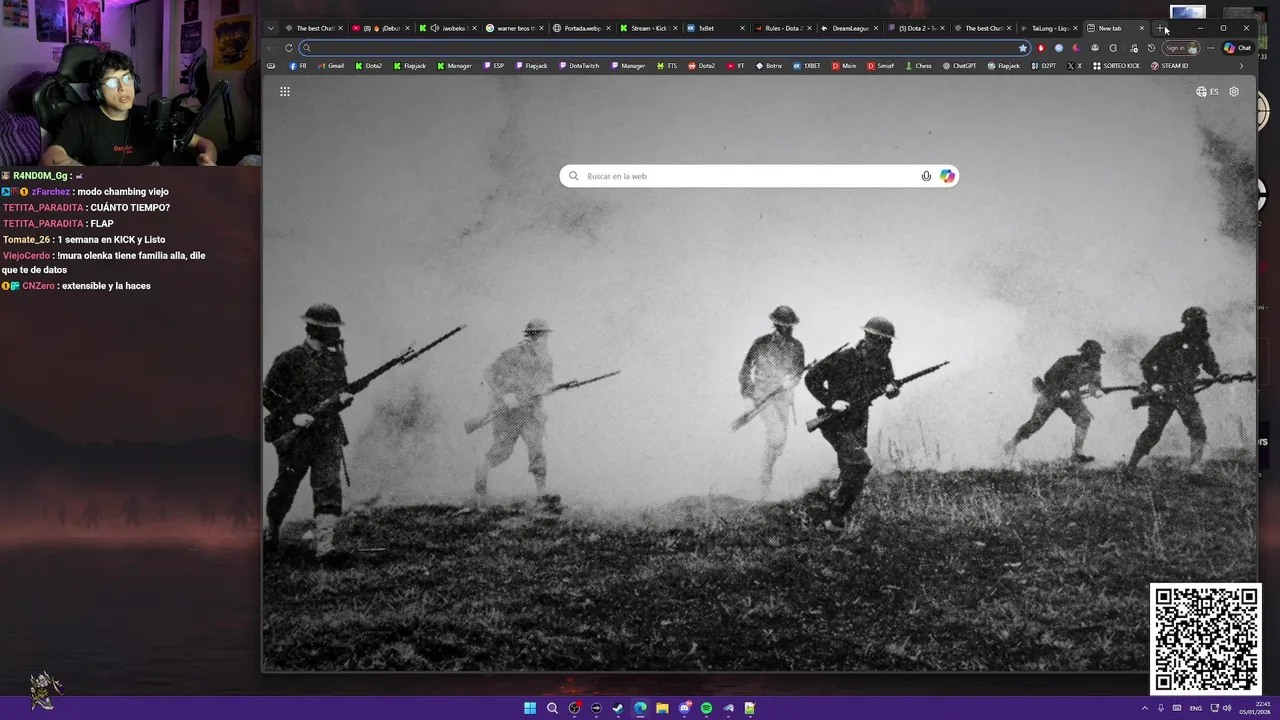Open the browser history clock icon

tap(1151, 48)
